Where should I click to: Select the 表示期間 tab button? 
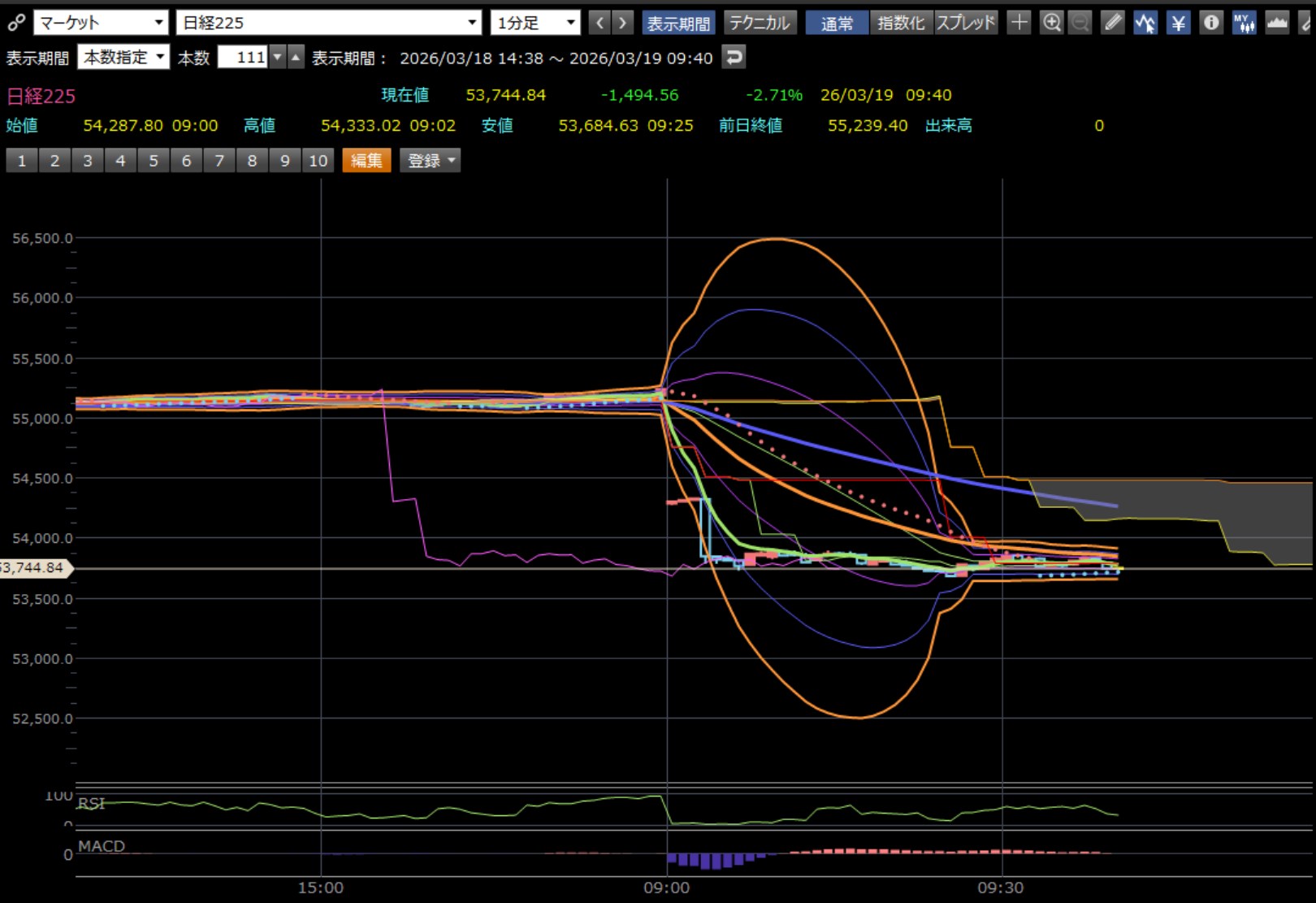coord(677,23)
